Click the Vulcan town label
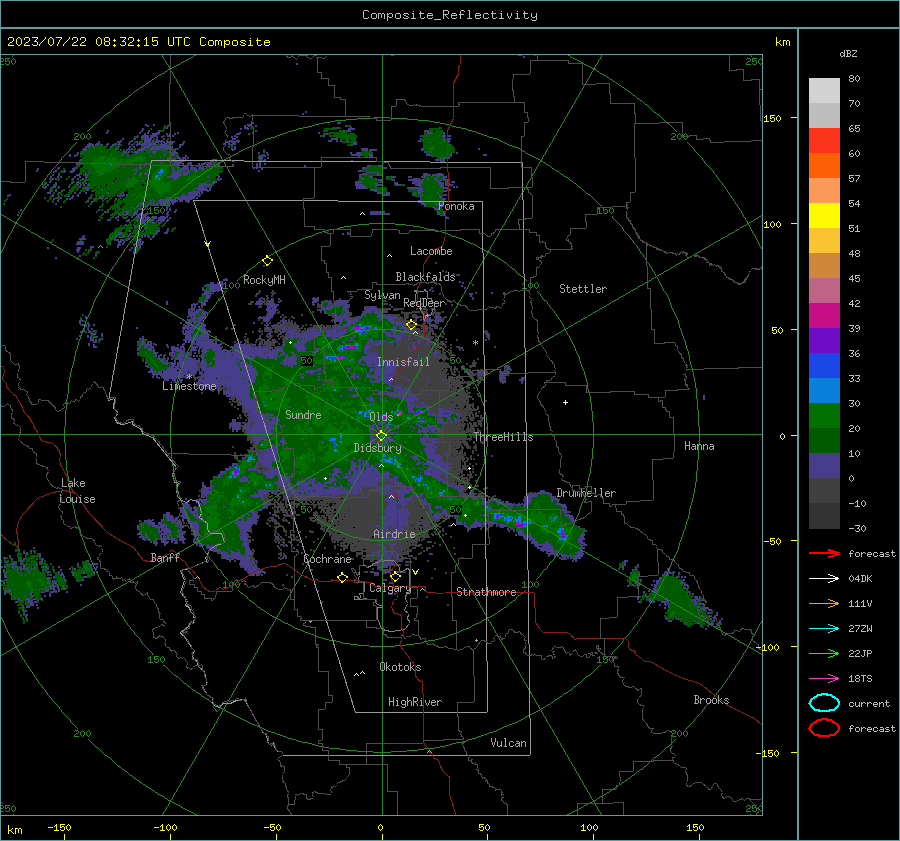This screenshot has height=841, width=900. pos(508,743)
